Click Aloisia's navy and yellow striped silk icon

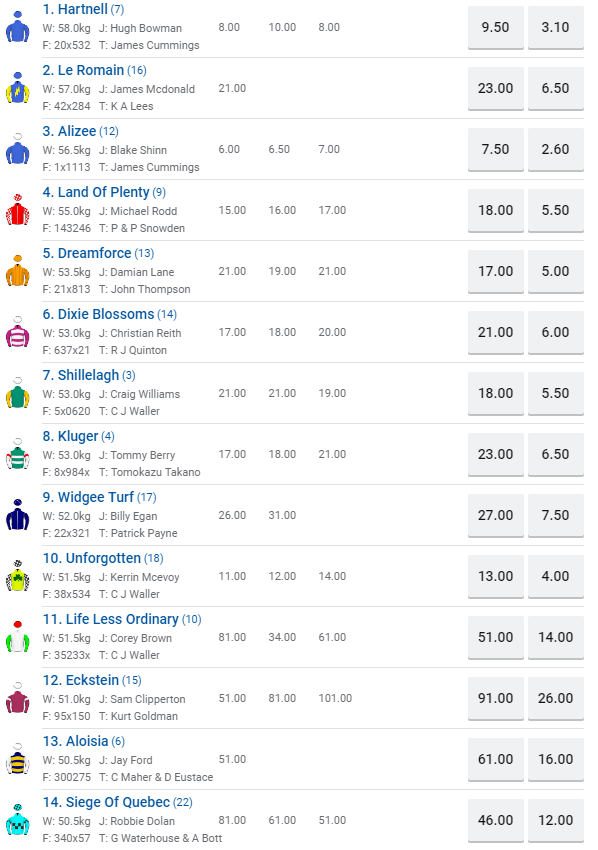click(x=17, y=758)
